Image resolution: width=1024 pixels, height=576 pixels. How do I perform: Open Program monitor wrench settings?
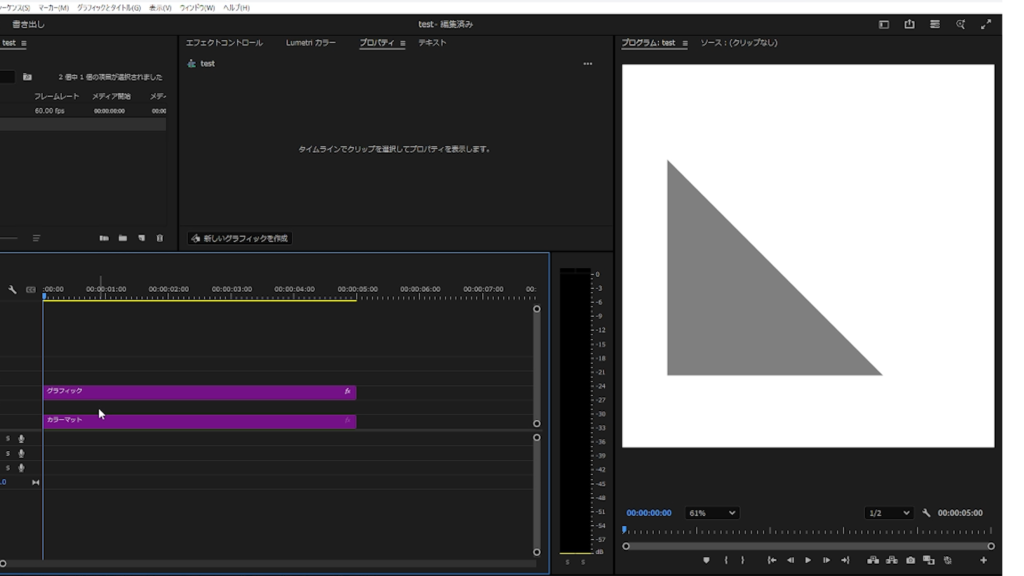(x=926, y=513)
